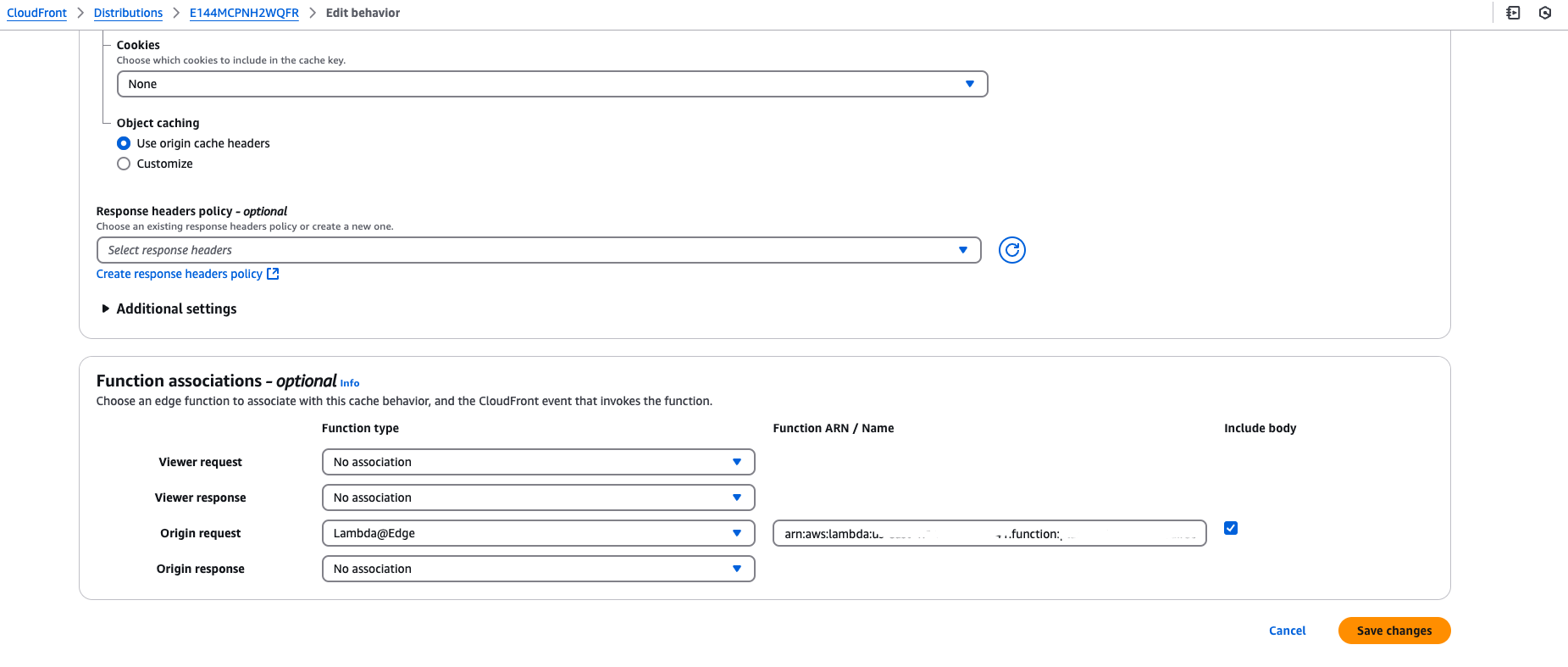Open Origin request Lambda@Edge dropdown
This screenshot has height=667, width=1568.
pyautogui.click(x=538, y=533)
